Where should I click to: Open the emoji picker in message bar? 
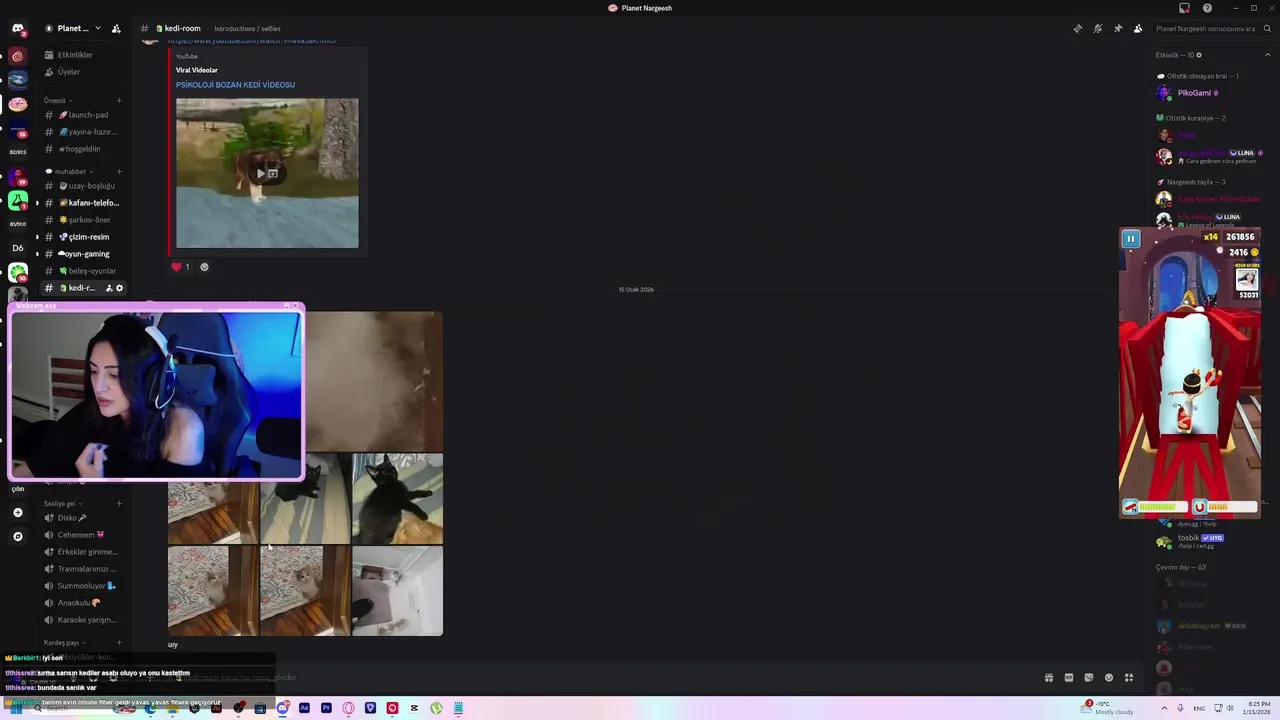[x=1108, y=678]
